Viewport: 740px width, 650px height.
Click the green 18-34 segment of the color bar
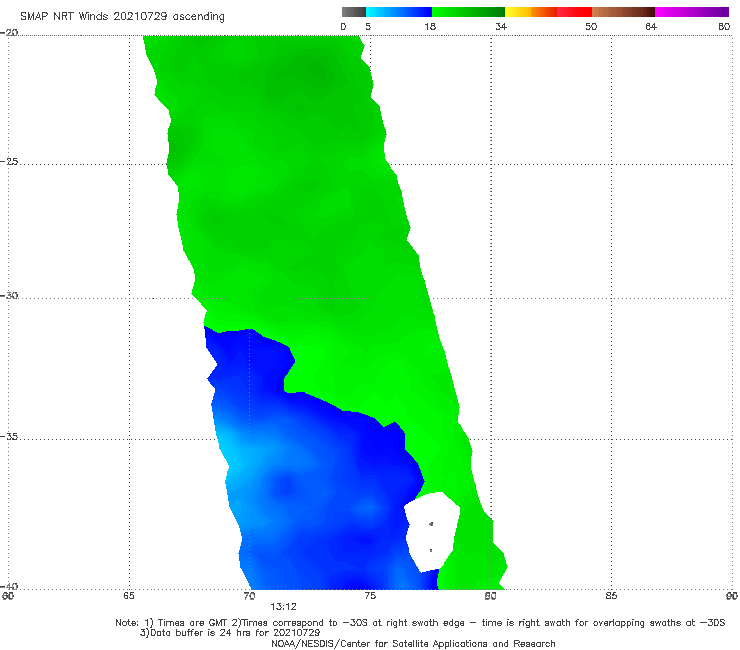tap(468, 12)
